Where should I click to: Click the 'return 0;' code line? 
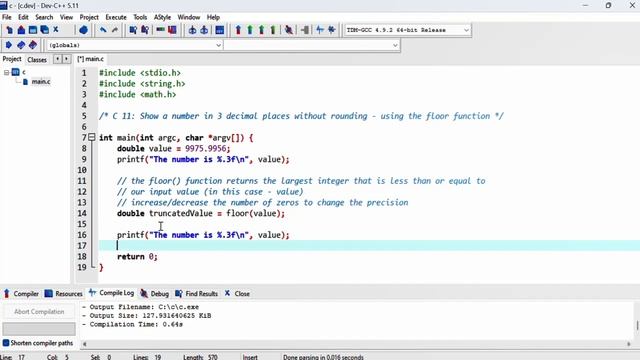pyautogui.click(x=137, y=256)
